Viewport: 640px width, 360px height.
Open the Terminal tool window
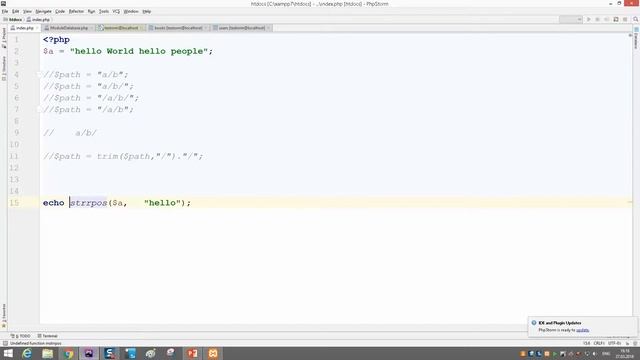coord(47,336)
